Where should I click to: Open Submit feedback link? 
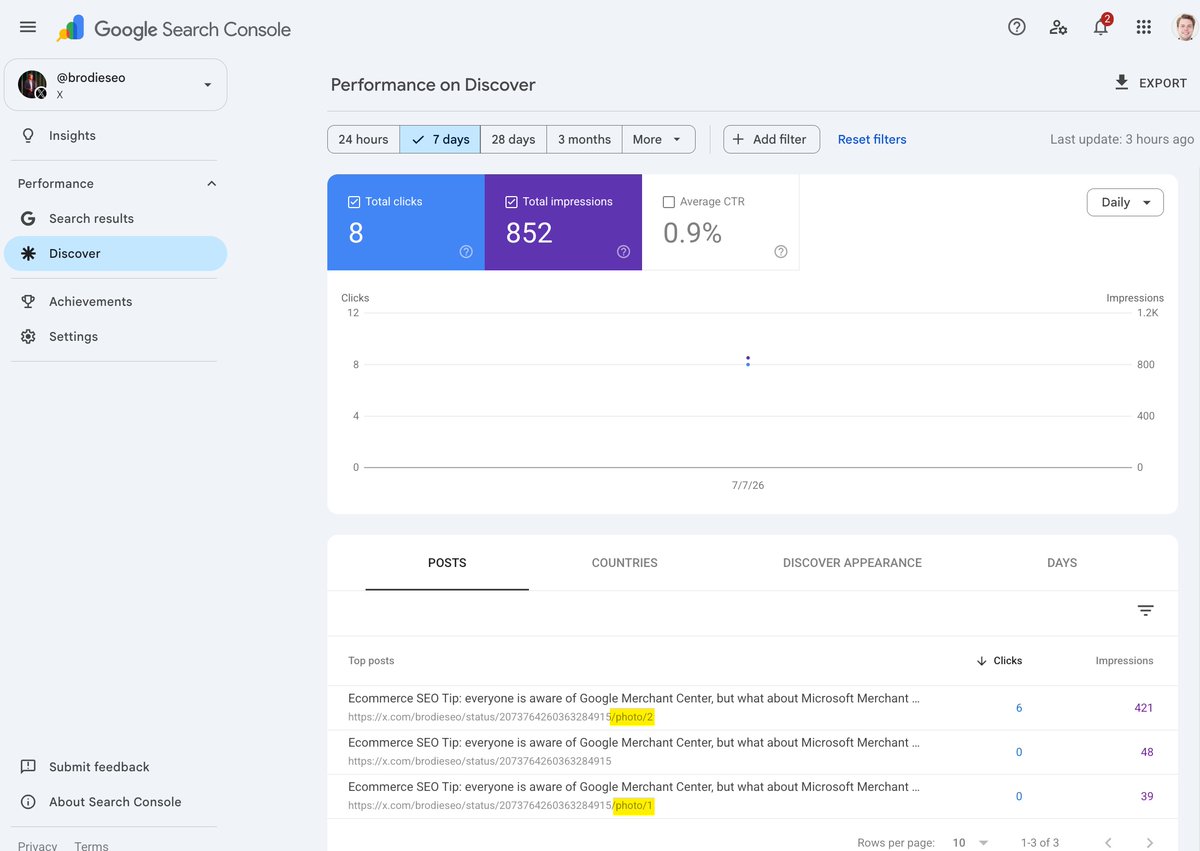(99, 767)
